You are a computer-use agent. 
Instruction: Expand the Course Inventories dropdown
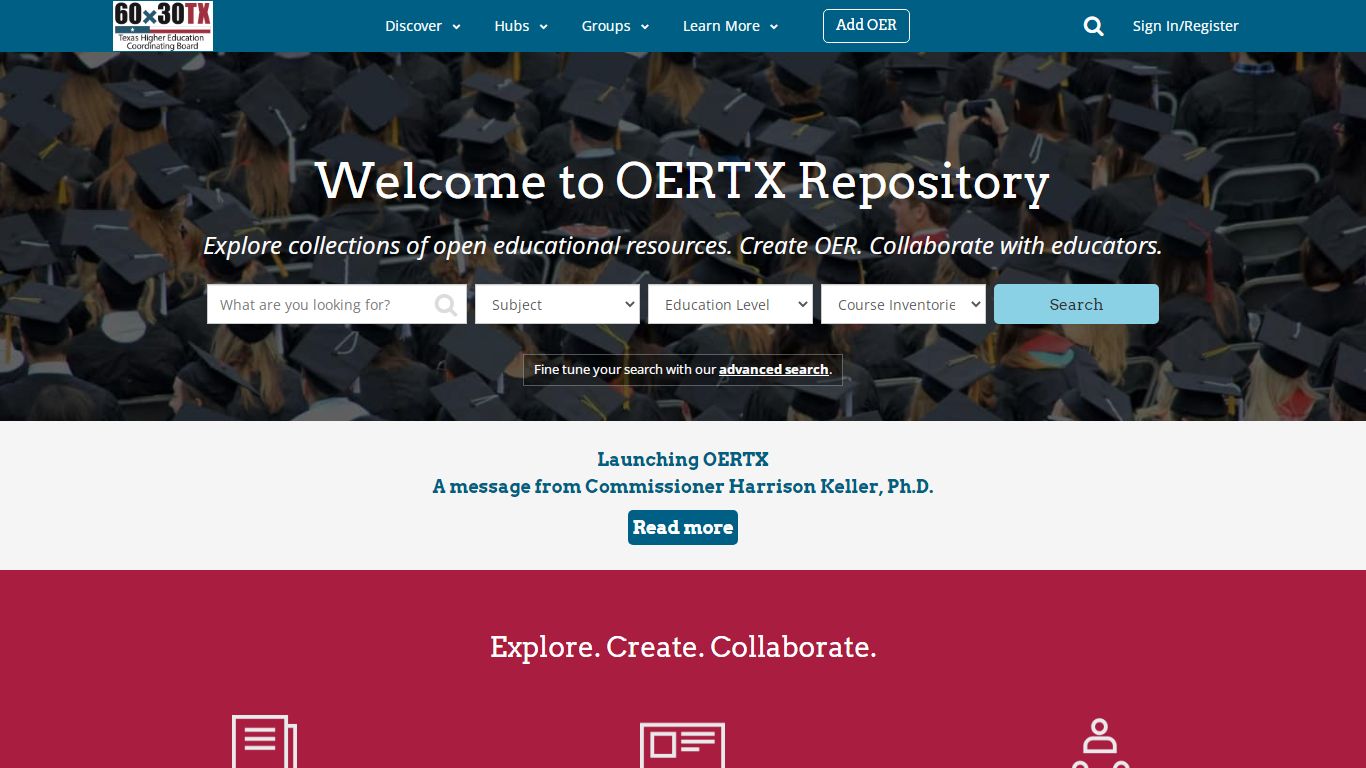tap(903, 304)
